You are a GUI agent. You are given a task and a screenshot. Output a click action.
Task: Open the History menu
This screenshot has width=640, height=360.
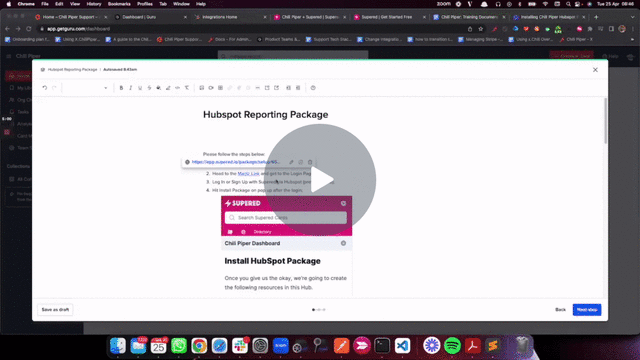(x=94, y=4)
